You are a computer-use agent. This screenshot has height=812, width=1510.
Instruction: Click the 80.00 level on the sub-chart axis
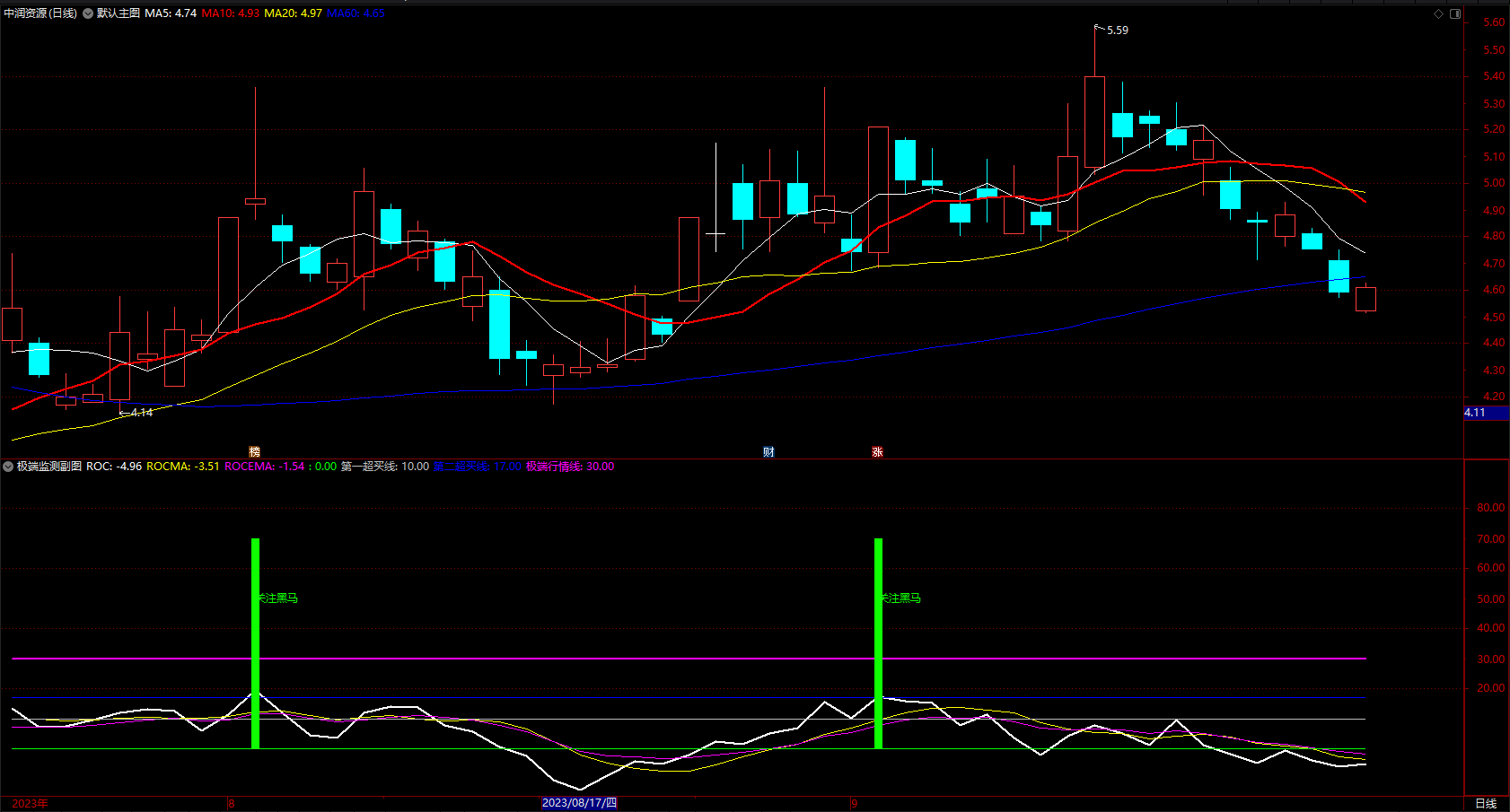point(1491,508)
